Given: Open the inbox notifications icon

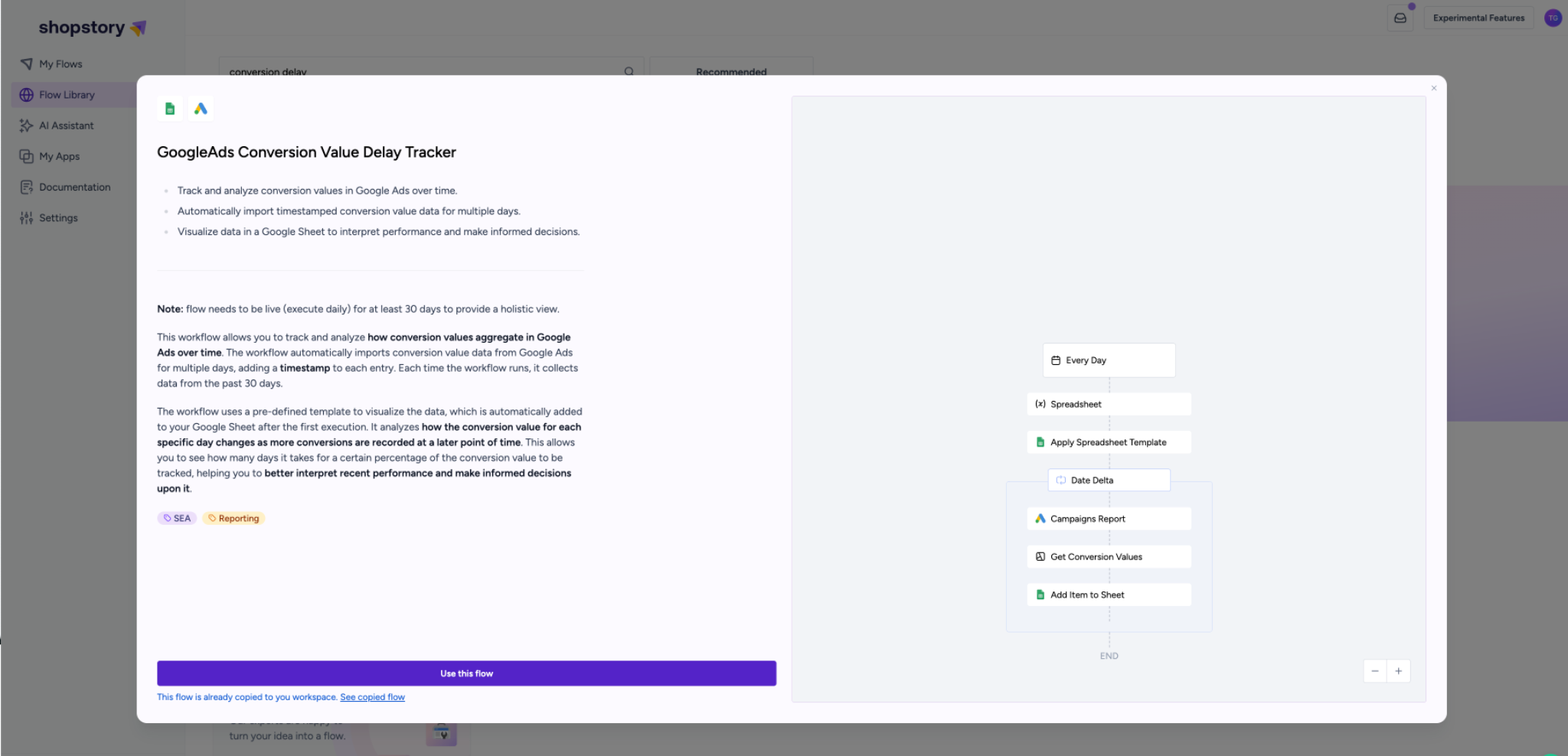Looking at the screenshot, I should pyautogui.click(x=1400, y=18).
